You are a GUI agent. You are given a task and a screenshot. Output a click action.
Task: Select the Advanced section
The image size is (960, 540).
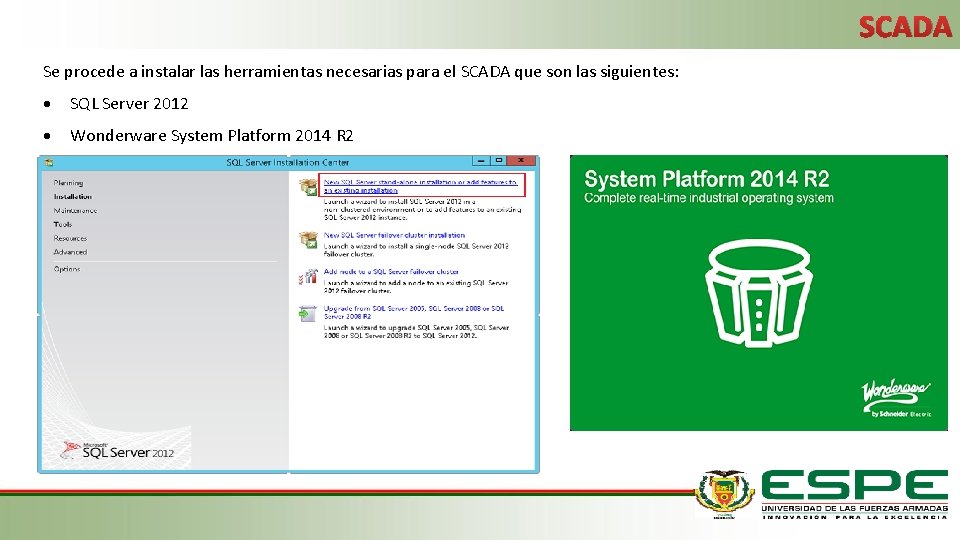click(70, 252)
